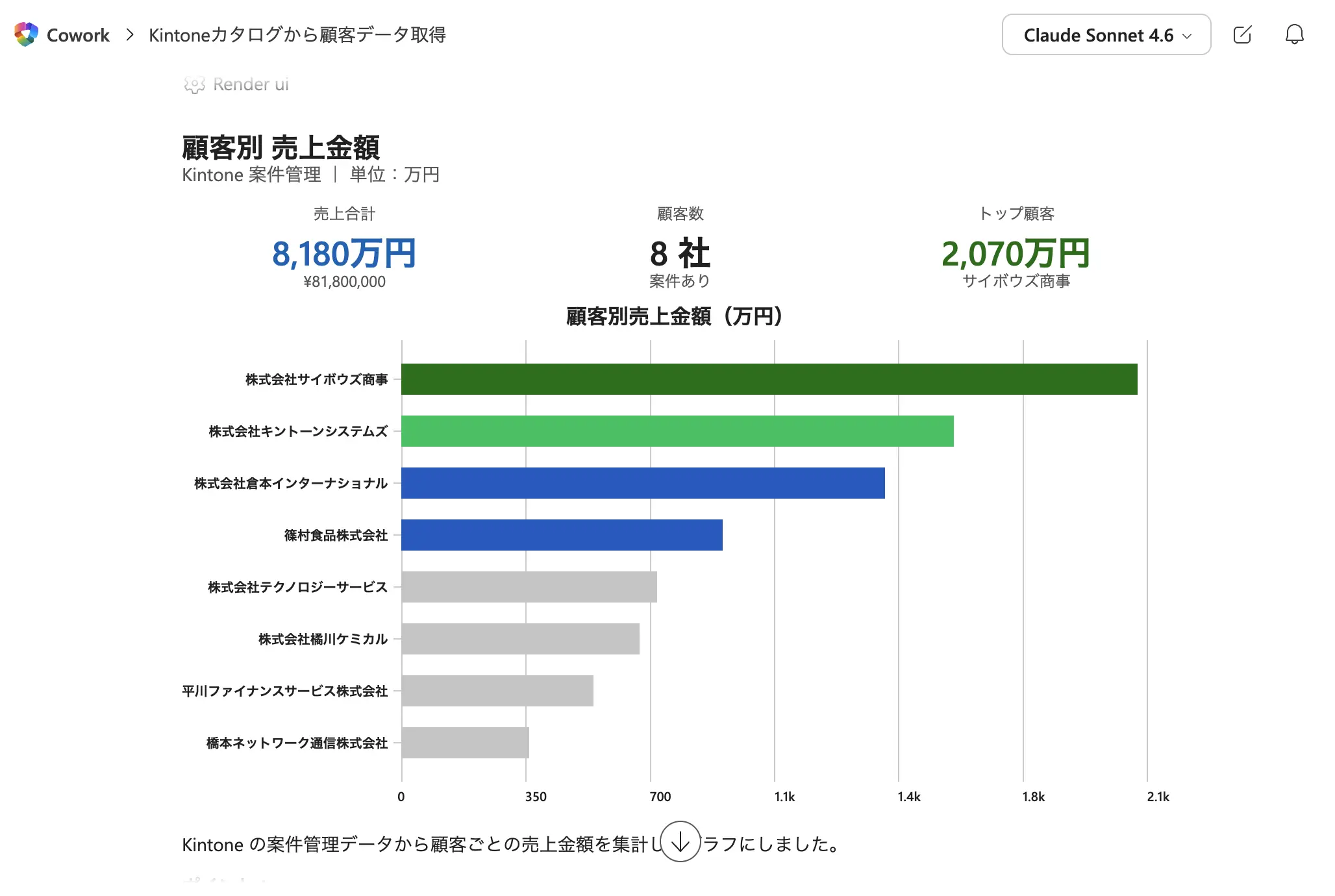Screen dimensions: 1335x896
Task: Select the 株式会社倉本インターナショナル axis label
Action: (x=291, y=483)
